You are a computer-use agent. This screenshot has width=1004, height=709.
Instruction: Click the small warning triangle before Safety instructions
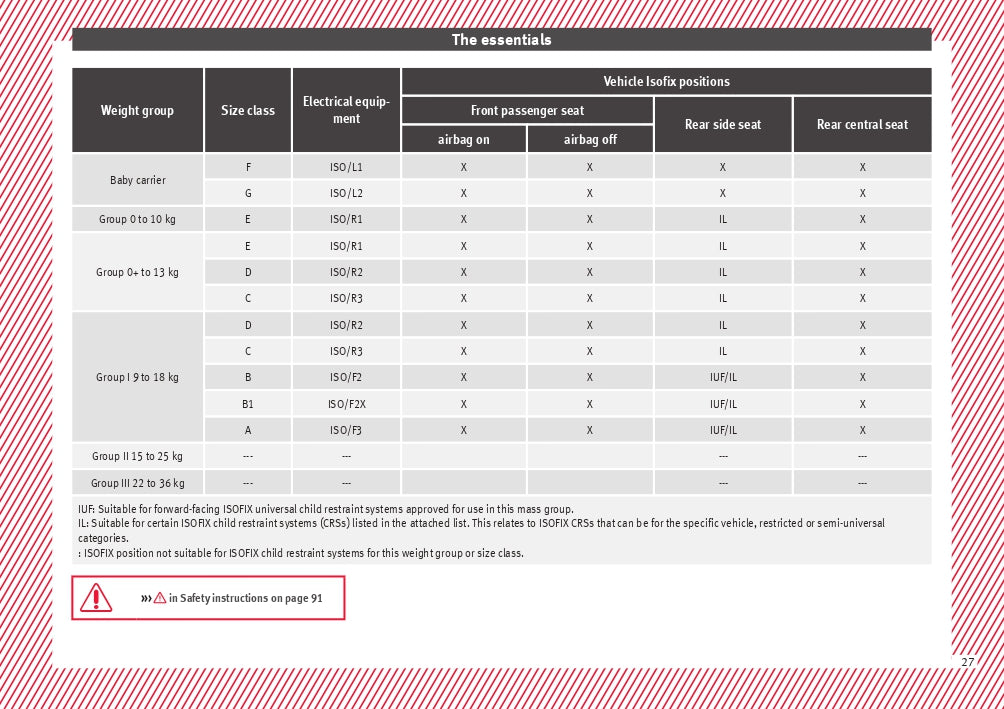[x=159, y=598]
